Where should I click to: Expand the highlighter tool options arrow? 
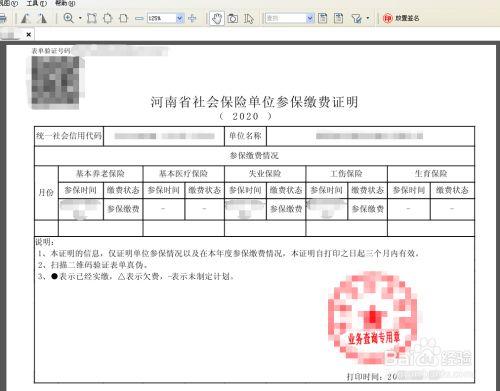click(x=368, y=18)
